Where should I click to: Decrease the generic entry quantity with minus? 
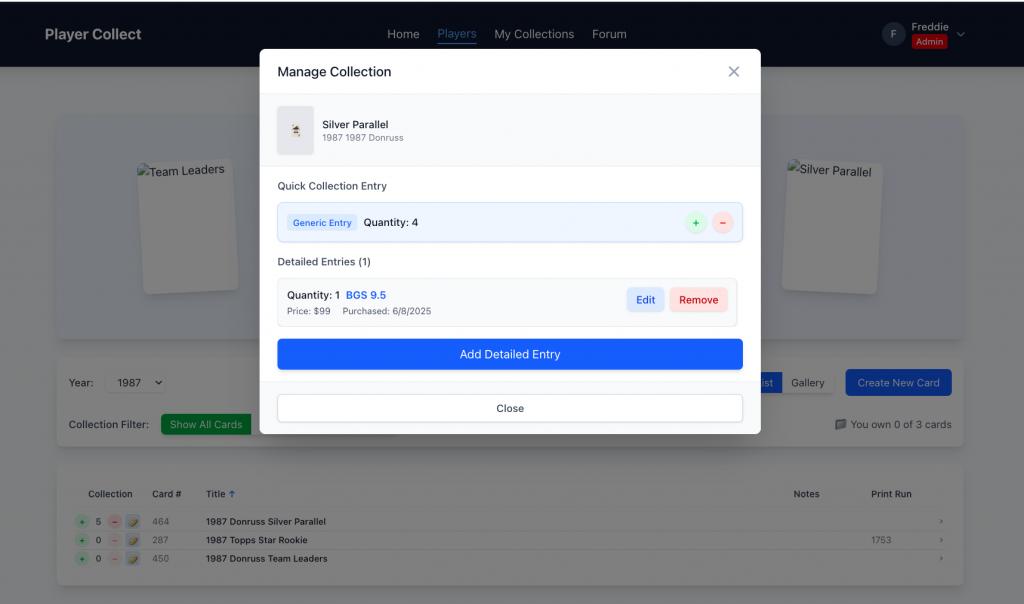722,223
